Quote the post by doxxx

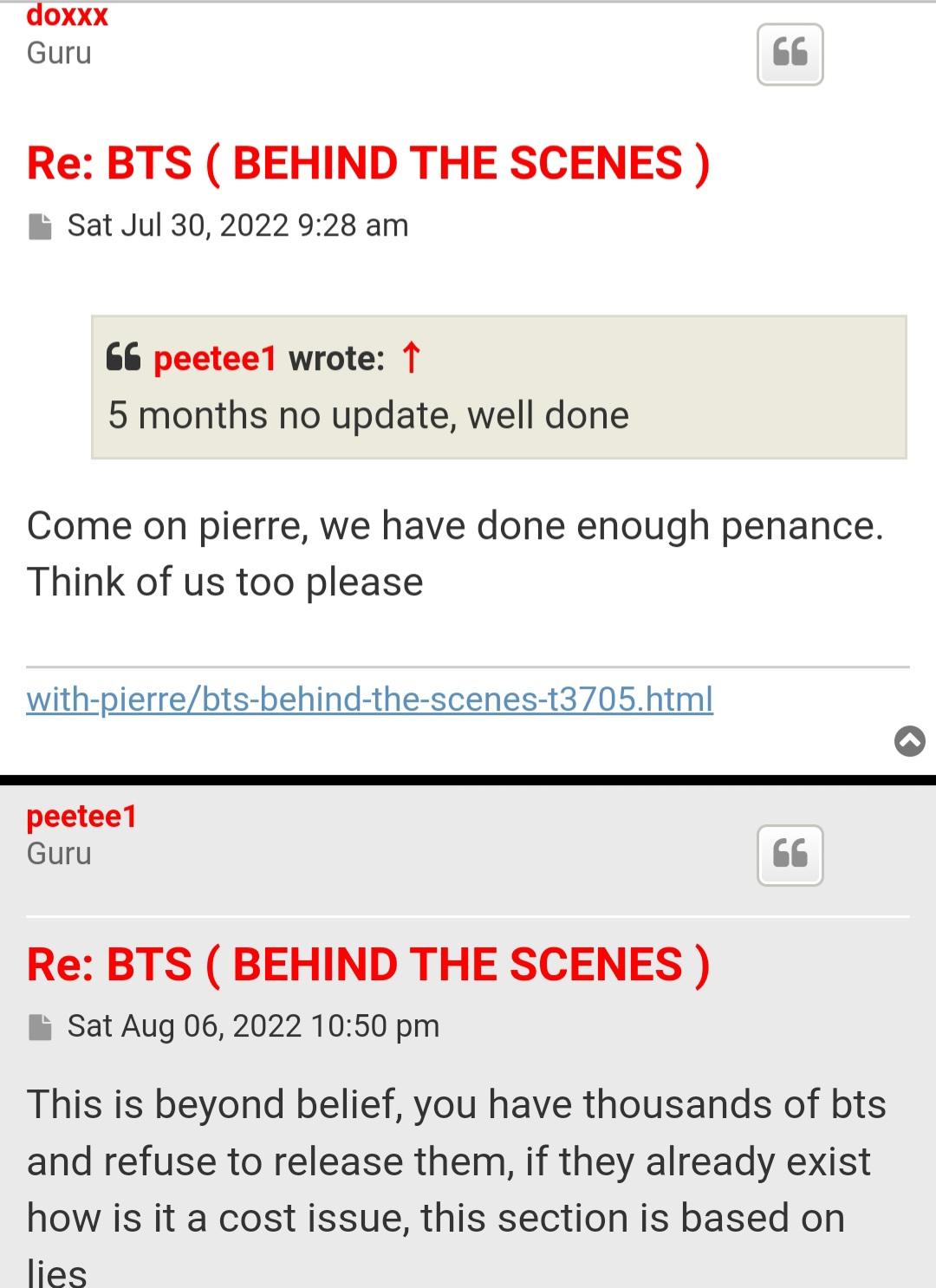coord(790,54)
